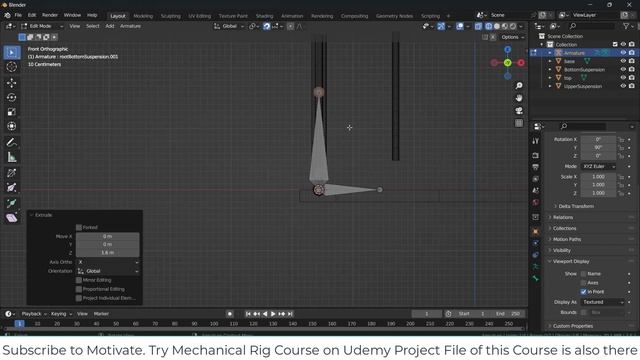Switch to the Shading workspace tab
640x360 pixels.
pyautogui.click(x=264, y=16)
